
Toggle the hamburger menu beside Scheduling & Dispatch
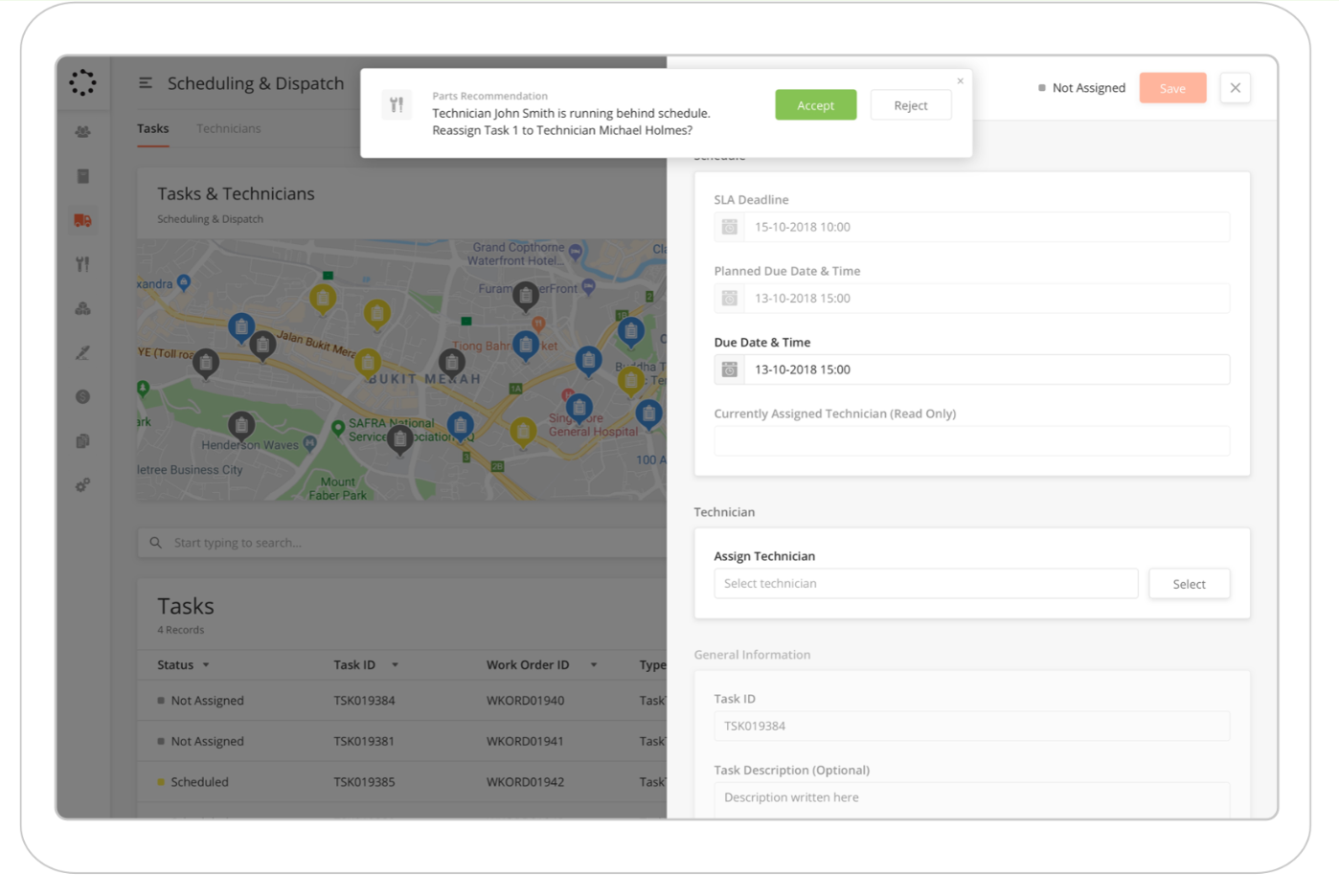pyautogui.click(x=146, y=83)
